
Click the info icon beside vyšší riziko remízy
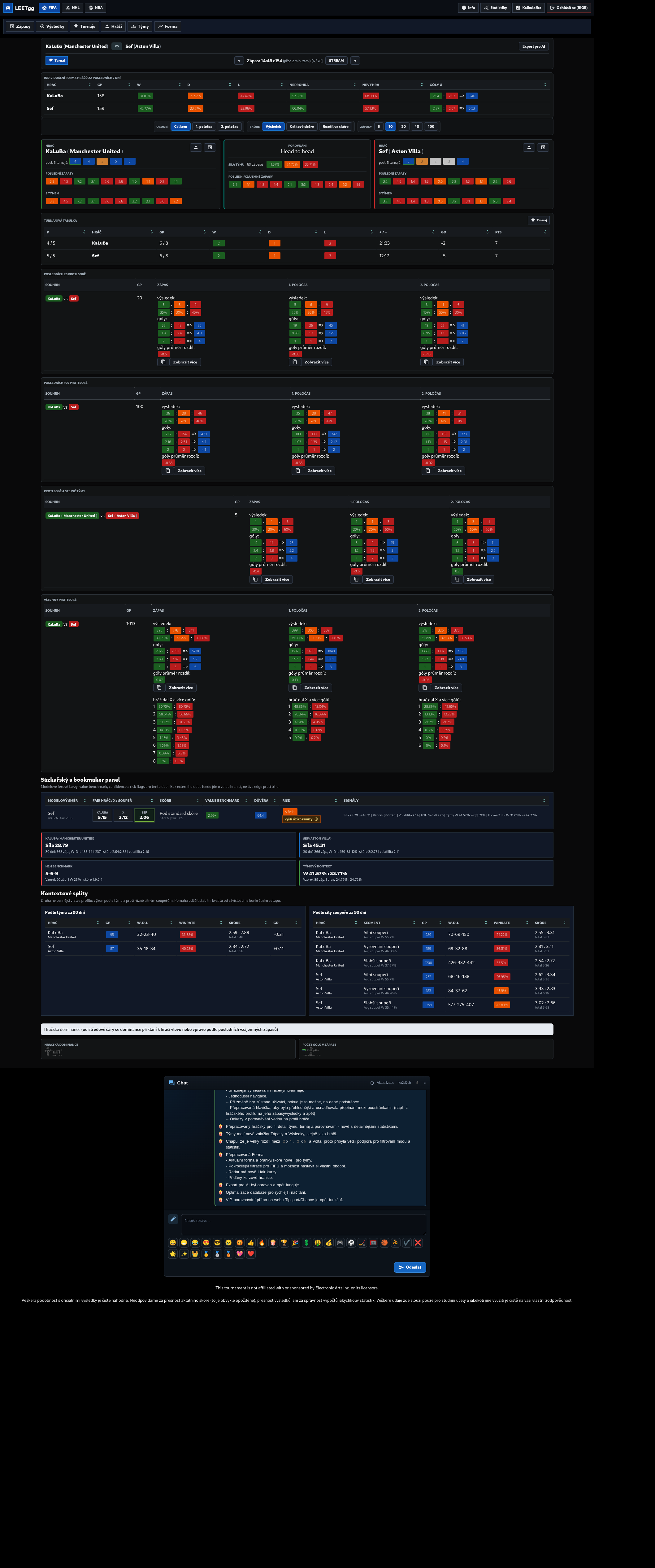(316, 819)
